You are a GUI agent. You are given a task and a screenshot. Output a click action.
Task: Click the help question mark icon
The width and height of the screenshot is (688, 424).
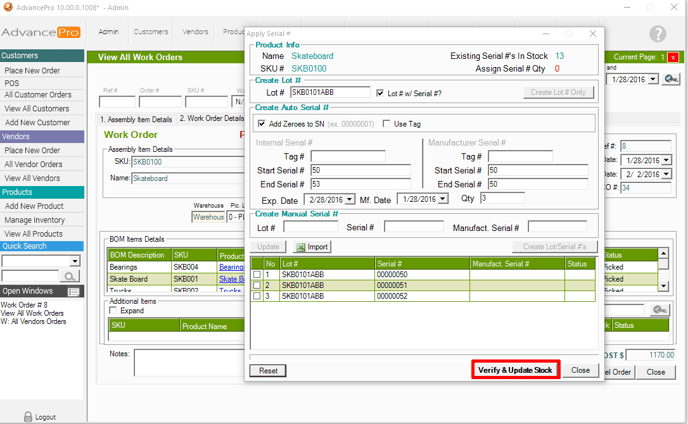click(x=658, y=34)
